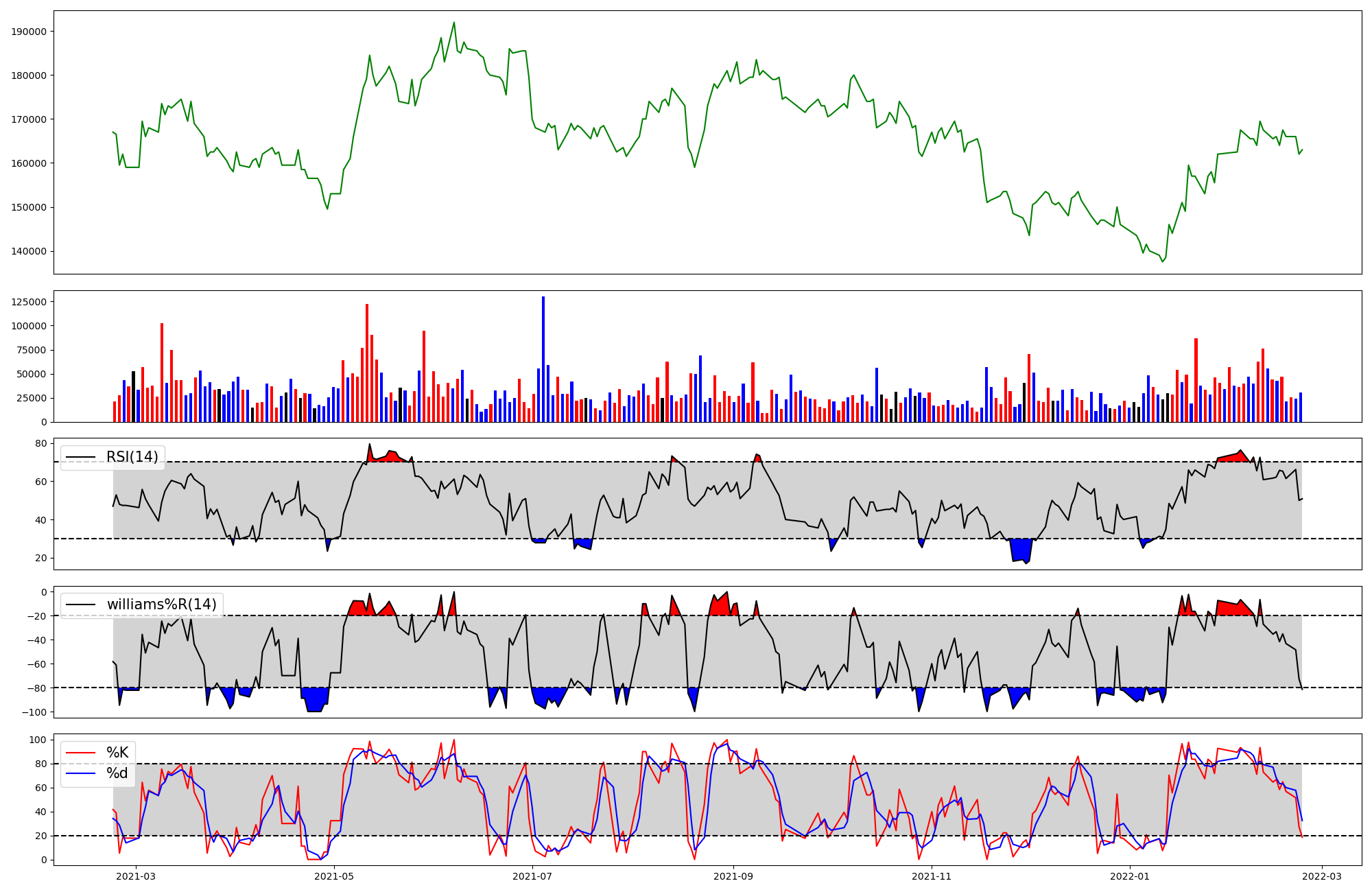Click the 140000 price axis label

pos(29,251)
